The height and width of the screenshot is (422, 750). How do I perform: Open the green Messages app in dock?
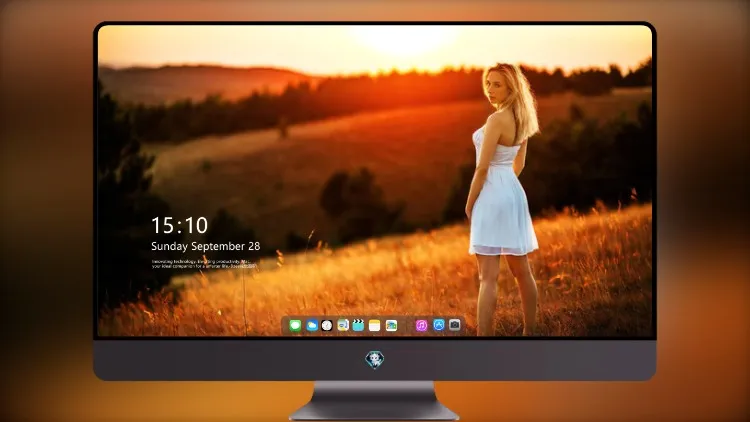(295, 326)
